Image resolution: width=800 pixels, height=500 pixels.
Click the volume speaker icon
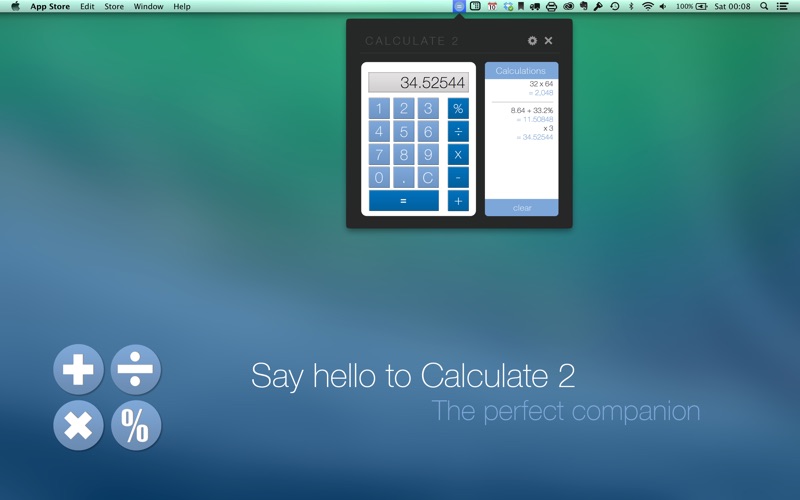click(663, 6)
